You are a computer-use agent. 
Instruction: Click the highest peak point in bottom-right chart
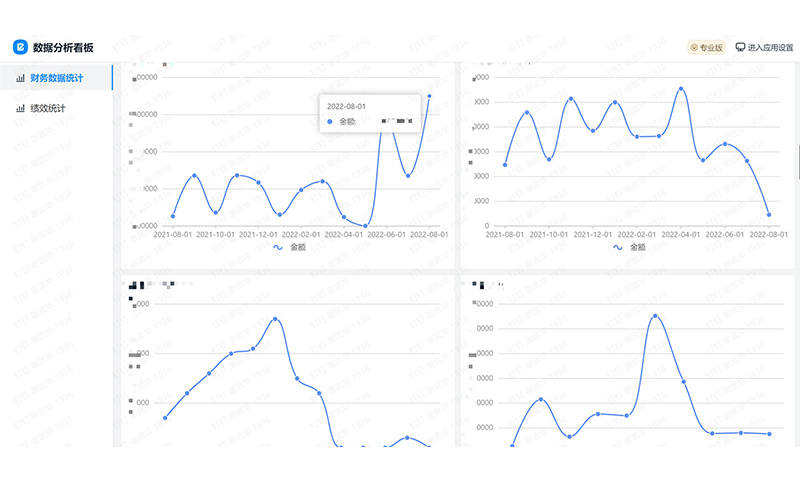point(655,316)
